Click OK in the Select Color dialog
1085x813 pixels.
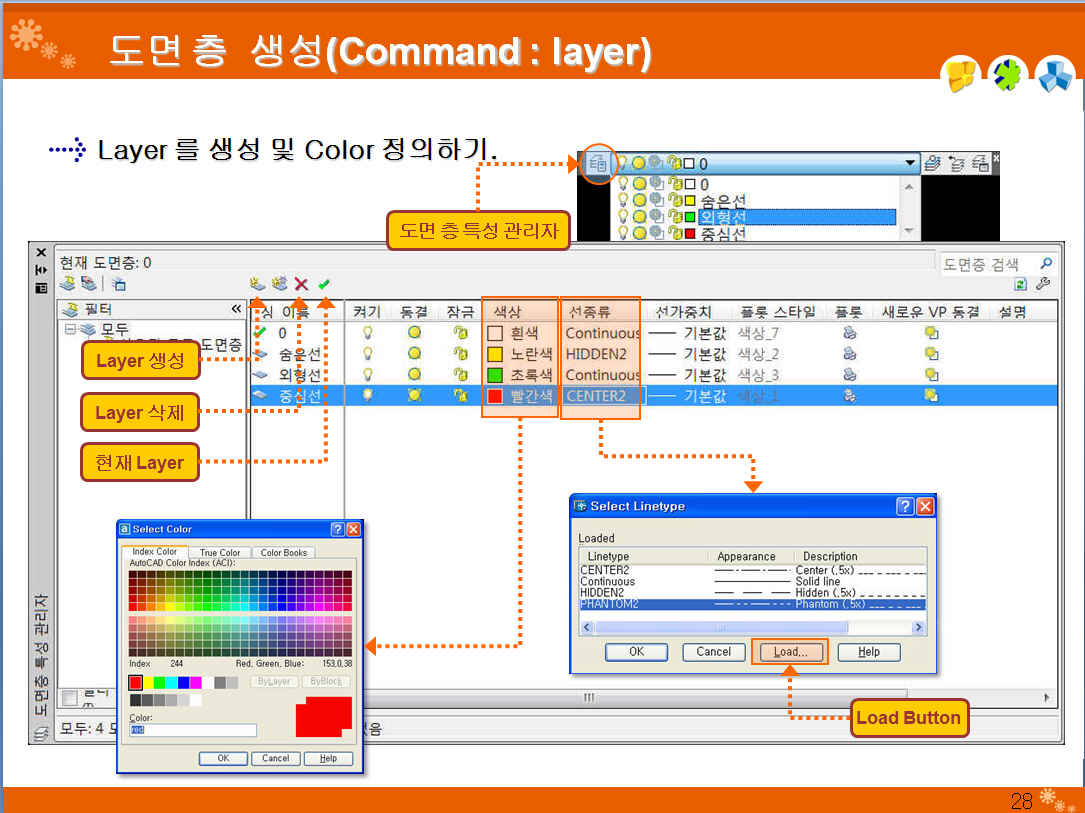pyautogui.click(x=223, y=758)
